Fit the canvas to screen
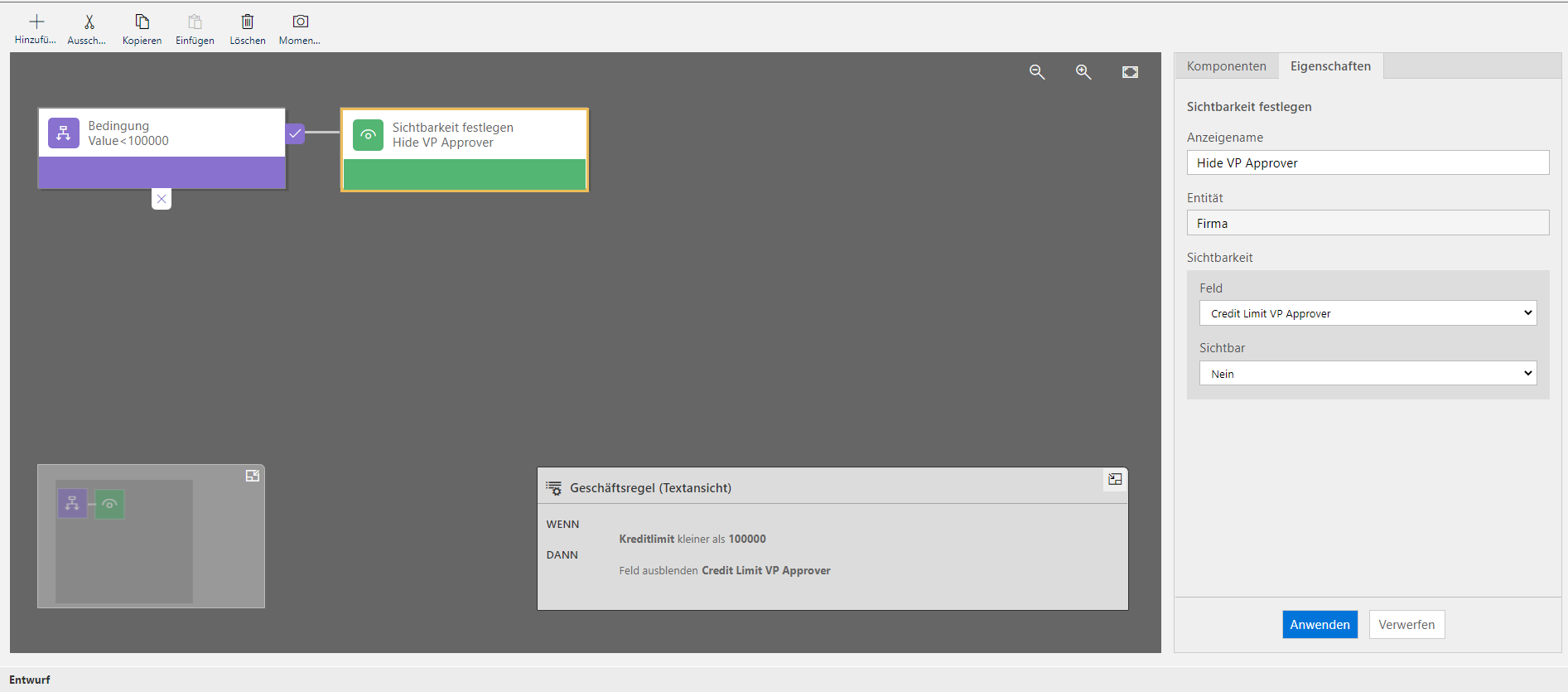 coord(1130,72)
